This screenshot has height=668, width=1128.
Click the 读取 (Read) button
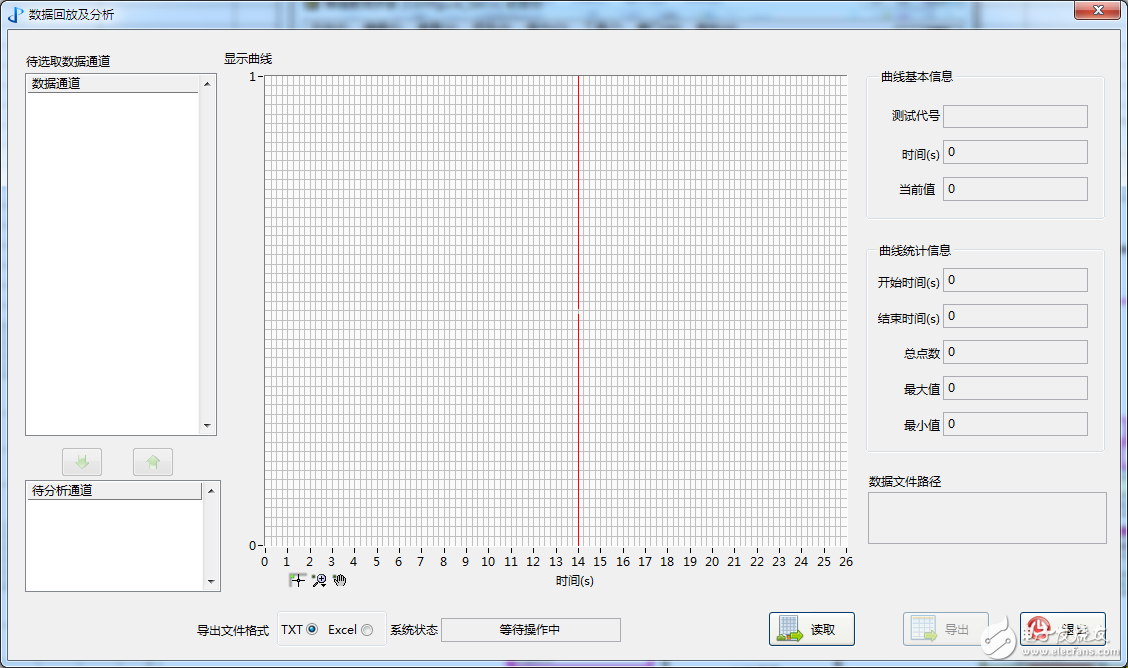[811, 629]
